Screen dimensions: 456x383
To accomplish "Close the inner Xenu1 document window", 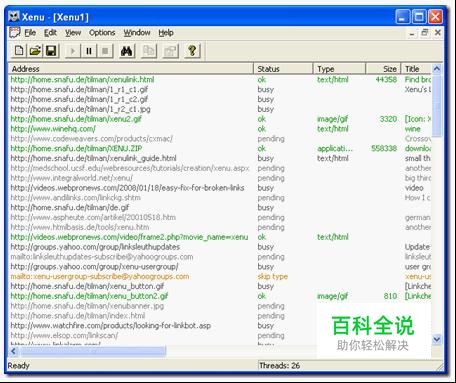I will click(x=438, y=33).
